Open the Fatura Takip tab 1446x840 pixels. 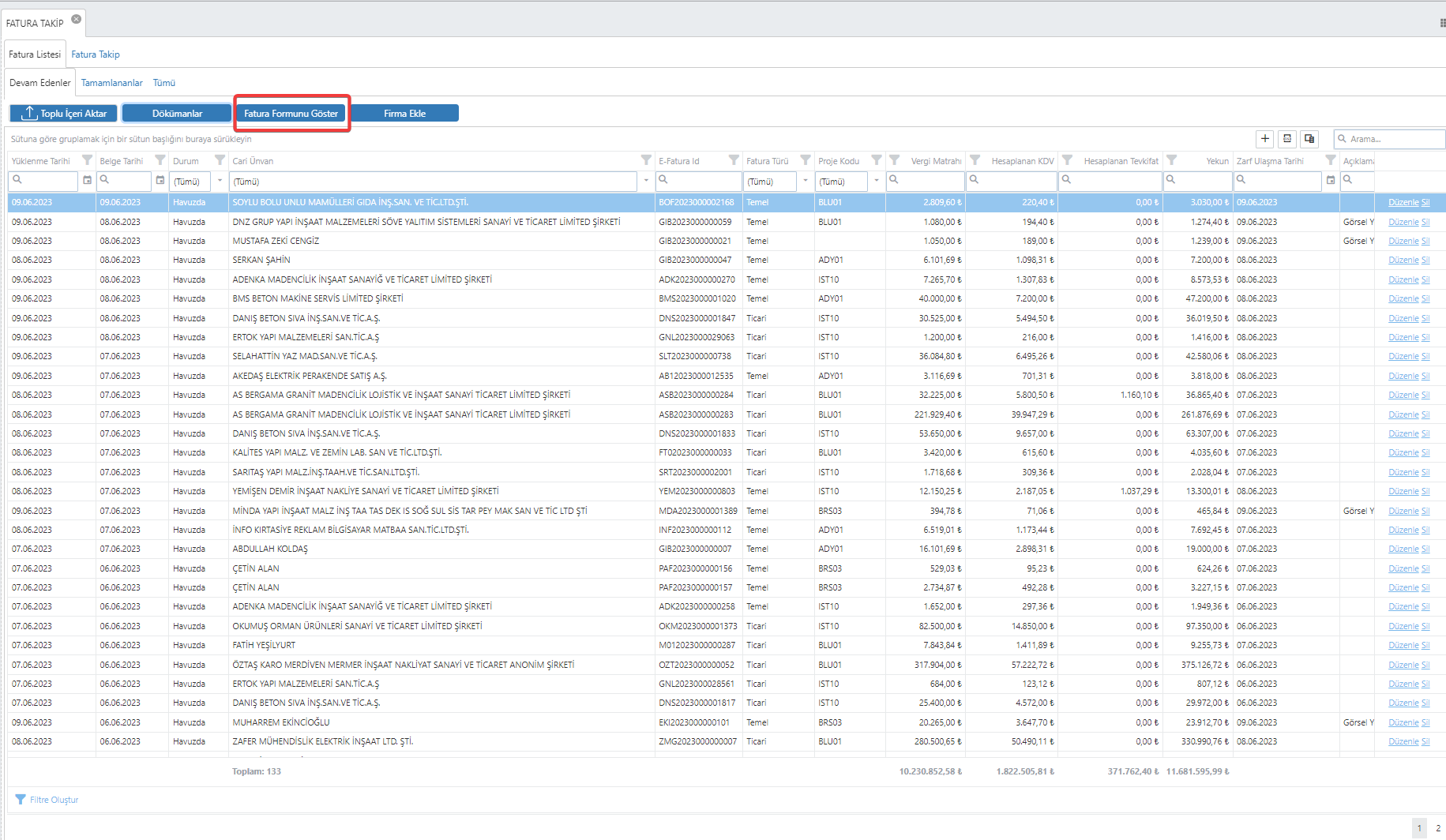[x=96, y=54]
